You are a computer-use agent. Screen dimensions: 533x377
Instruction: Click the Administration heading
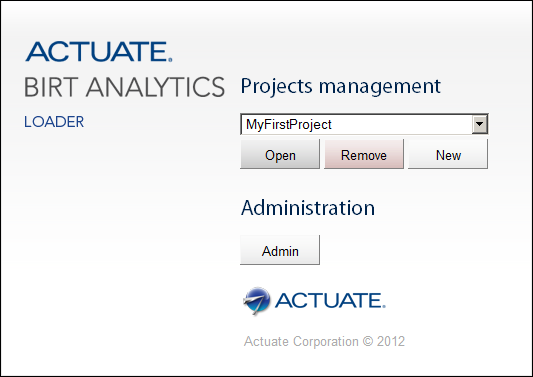coord(308,208)
